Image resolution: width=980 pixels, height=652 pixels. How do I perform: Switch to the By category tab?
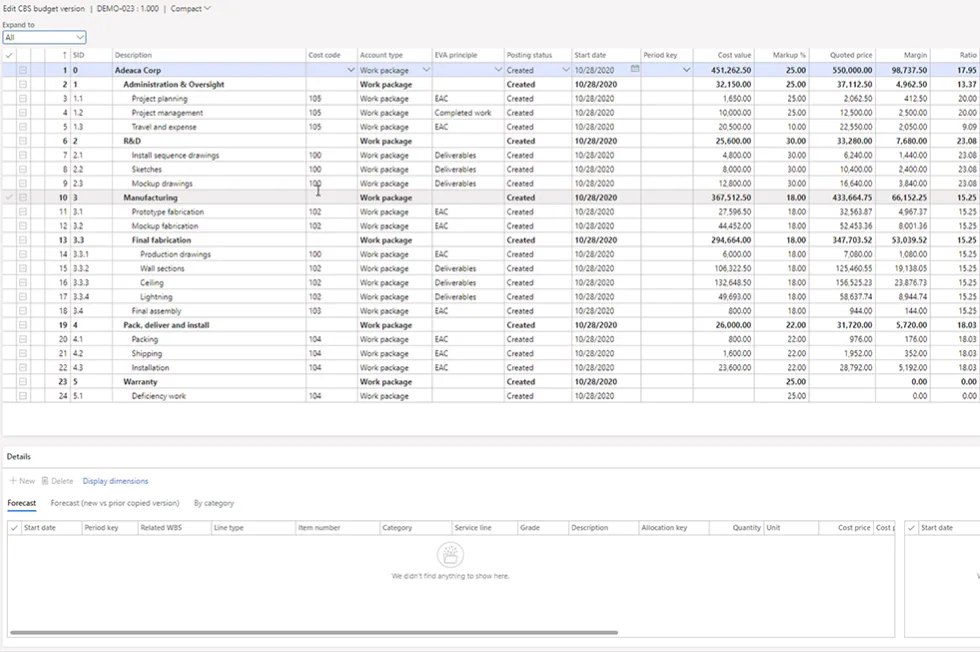(214, 503)
